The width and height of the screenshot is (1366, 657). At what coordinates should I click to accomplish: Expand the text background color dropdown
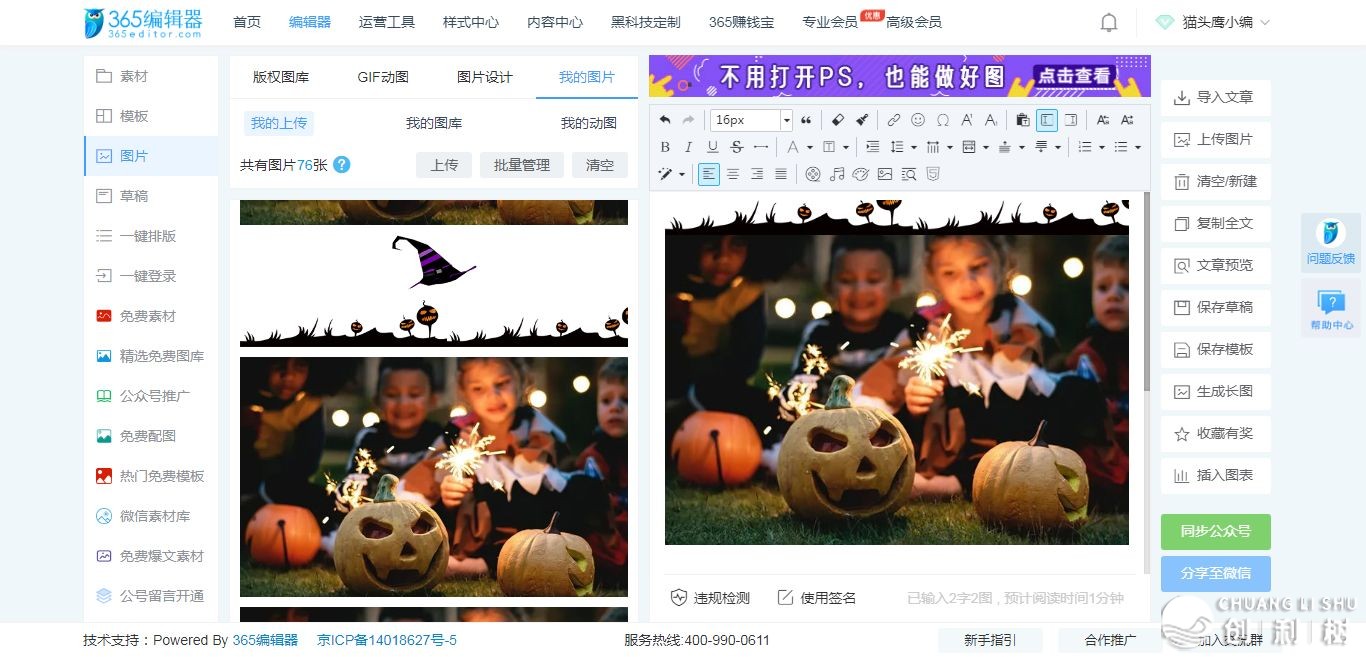pos(846,147)
